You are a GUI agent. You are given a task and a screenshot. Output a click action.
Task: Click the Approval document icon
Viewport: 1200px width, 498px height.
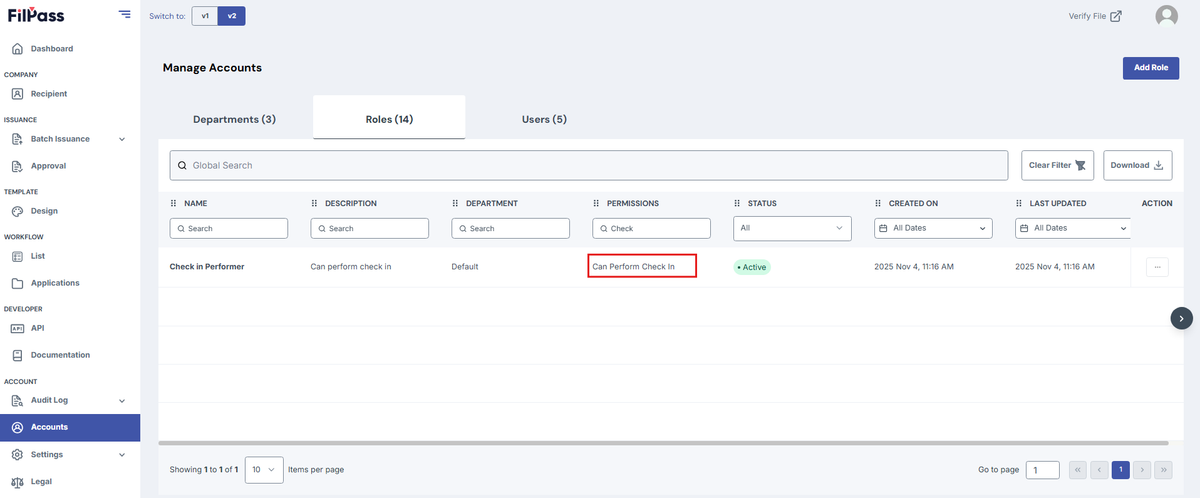tap(17, 166)
